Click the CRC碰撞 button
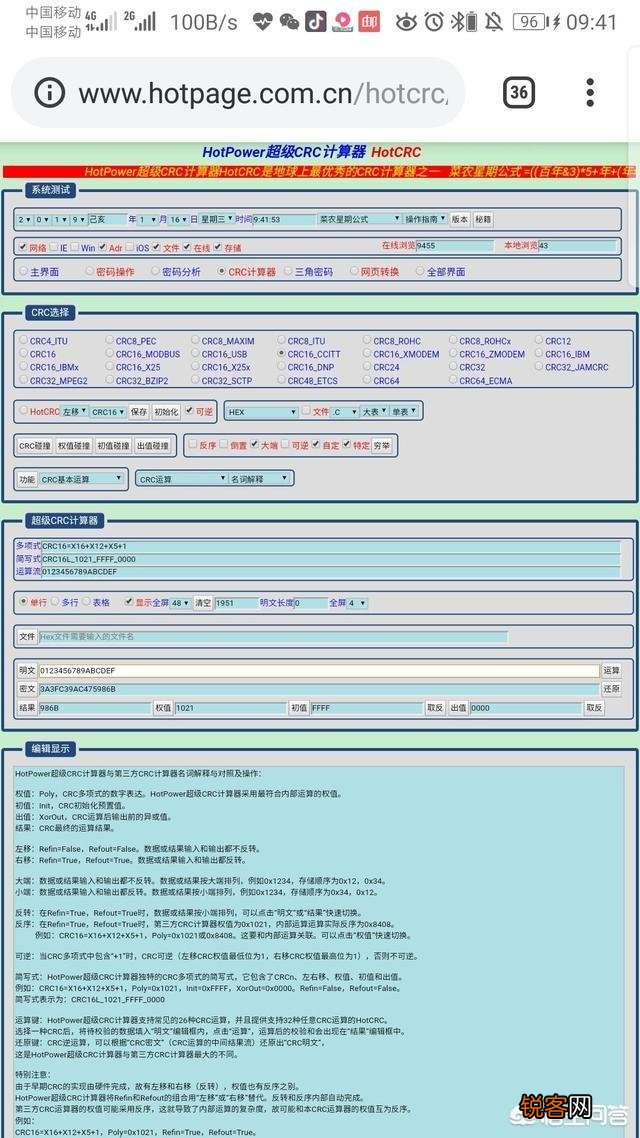 click(x=35, y=445)
